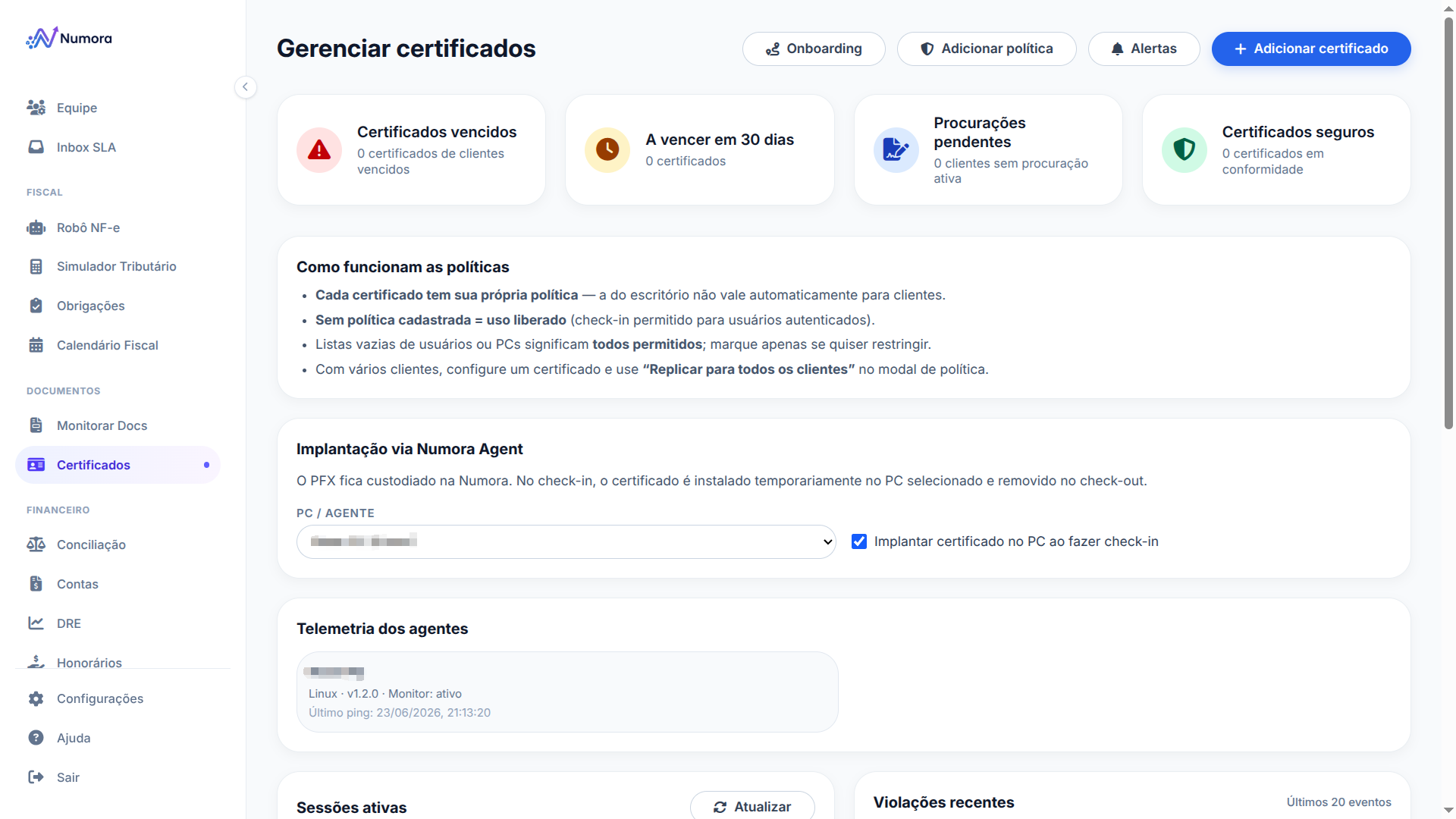
Task: Click the 'Telemetria dos agentes' heading
Action: tap(382, 629)
